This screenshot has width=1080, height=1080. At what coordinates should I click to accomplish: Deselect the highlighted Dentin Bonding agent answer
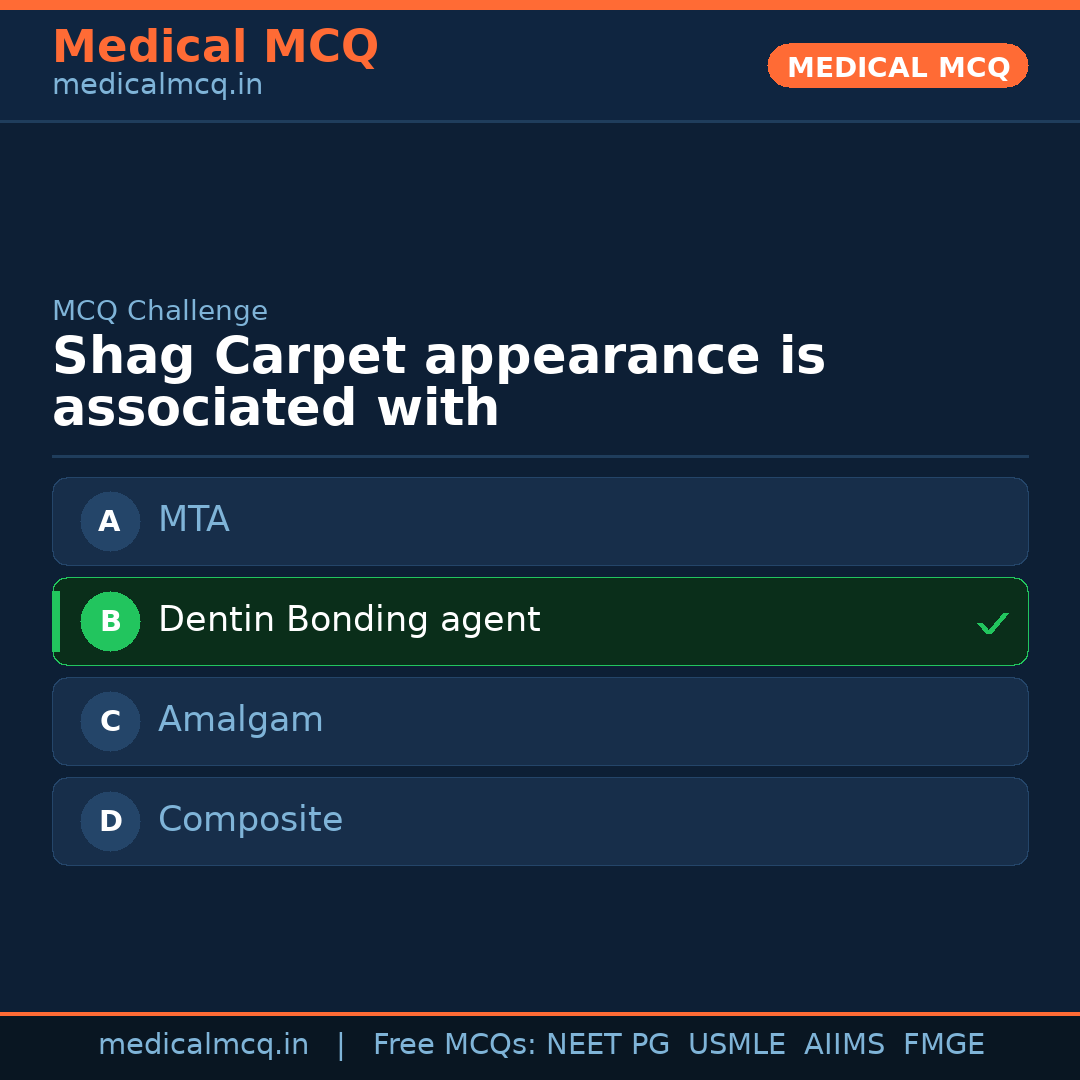540,621
